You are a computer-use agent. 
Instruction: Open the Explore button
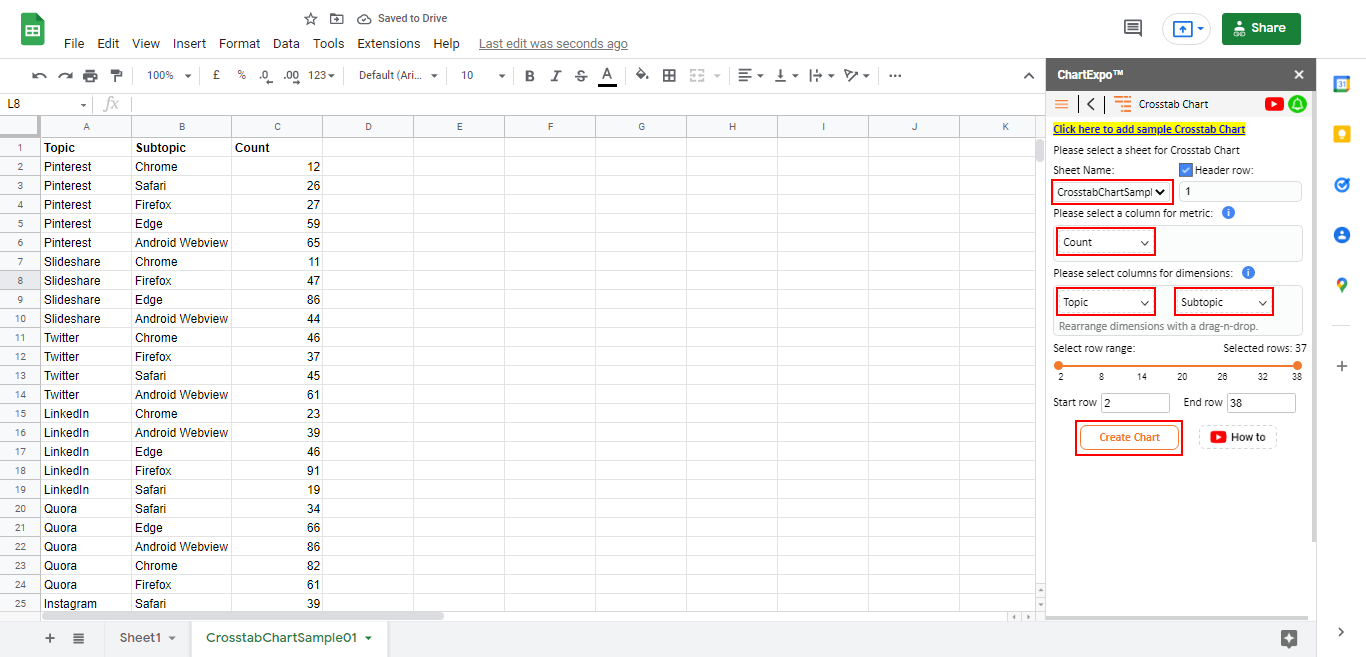(x=1289, y=638)
